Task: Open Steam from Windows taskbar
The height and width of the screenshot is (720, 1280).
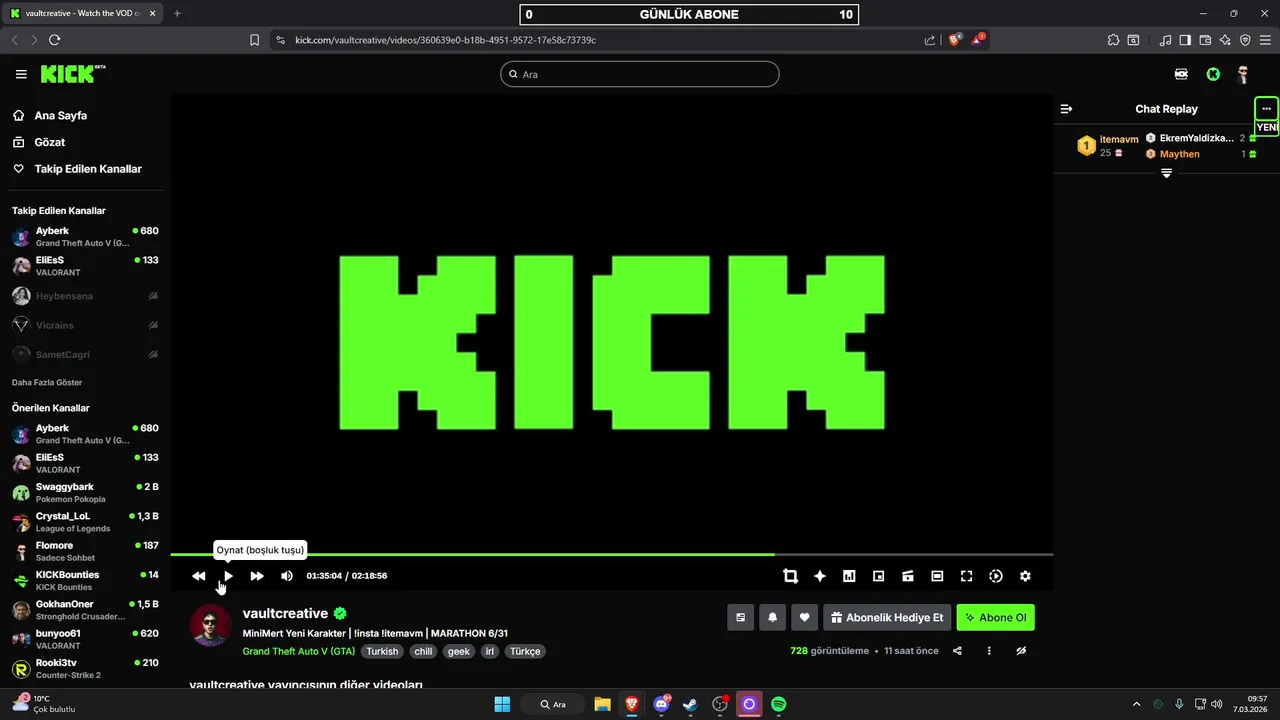Action: point(690,704)
